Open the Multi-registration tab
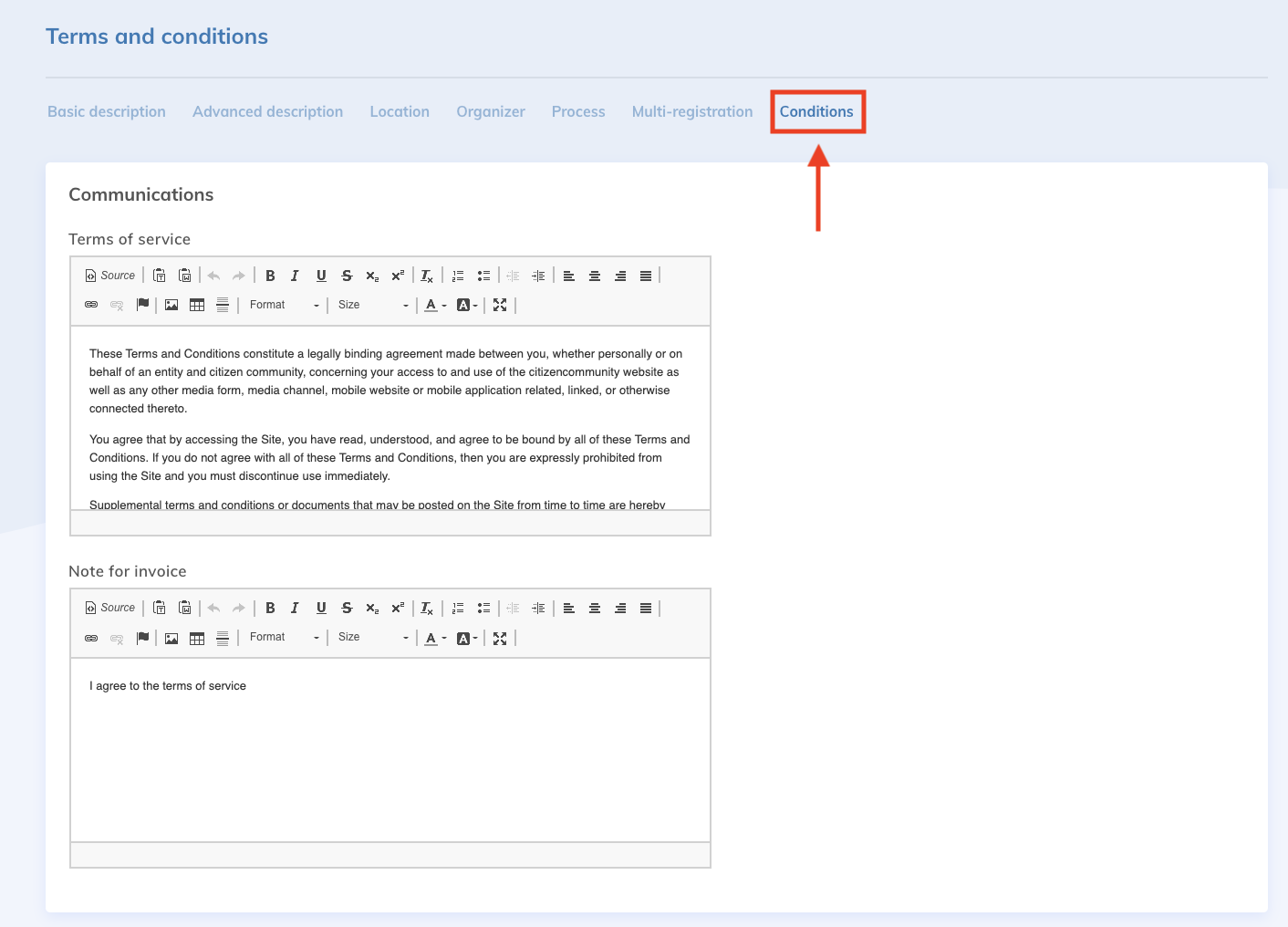The width and height of the screenshot is (1288, 927). [692, 111]
